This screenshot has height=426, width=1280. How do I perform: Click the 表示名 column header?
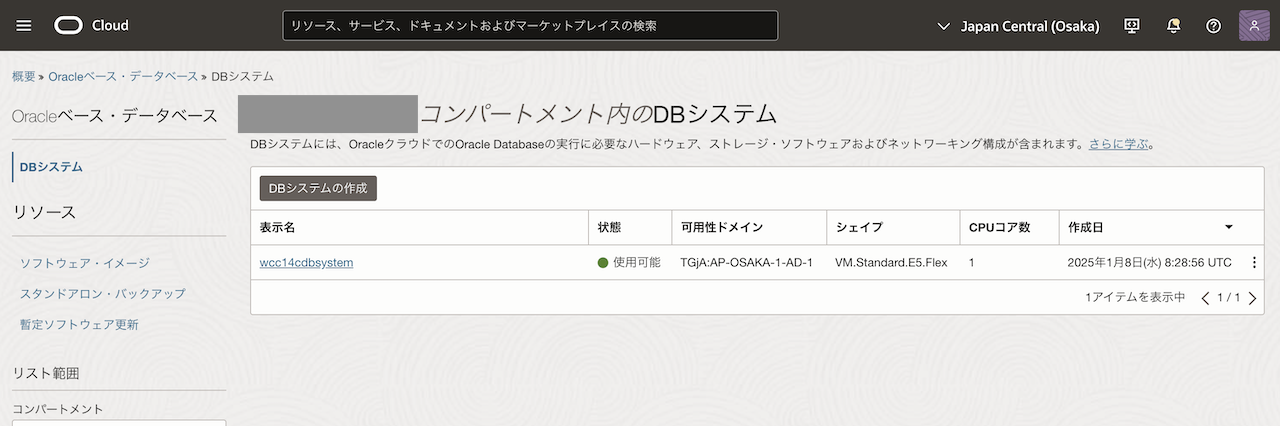coord(277,228)
